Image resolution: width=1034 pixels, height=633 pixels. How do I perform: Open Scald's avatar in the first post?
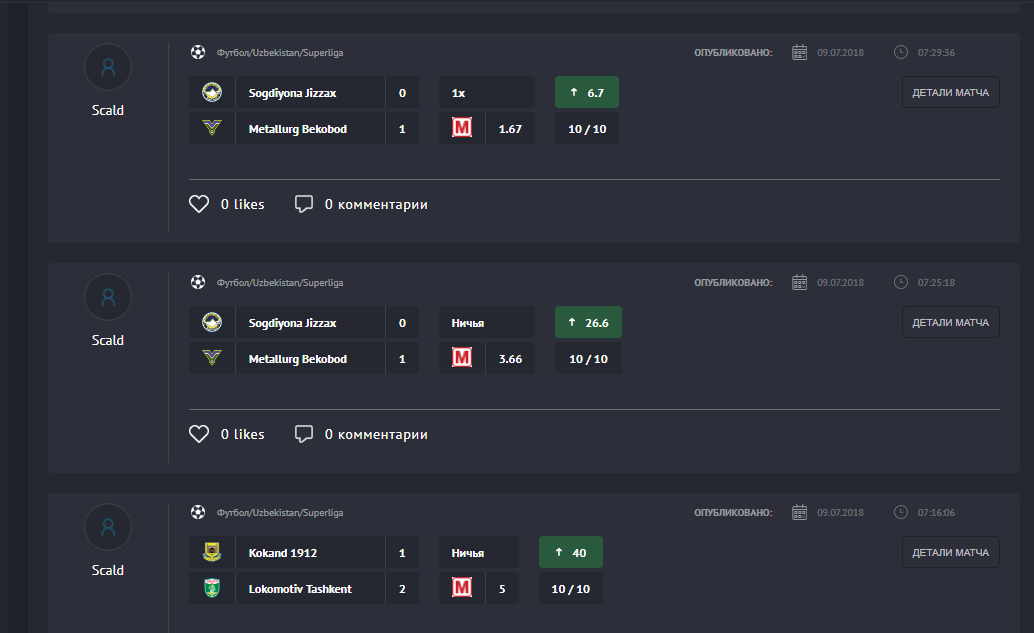pos(108,68)
